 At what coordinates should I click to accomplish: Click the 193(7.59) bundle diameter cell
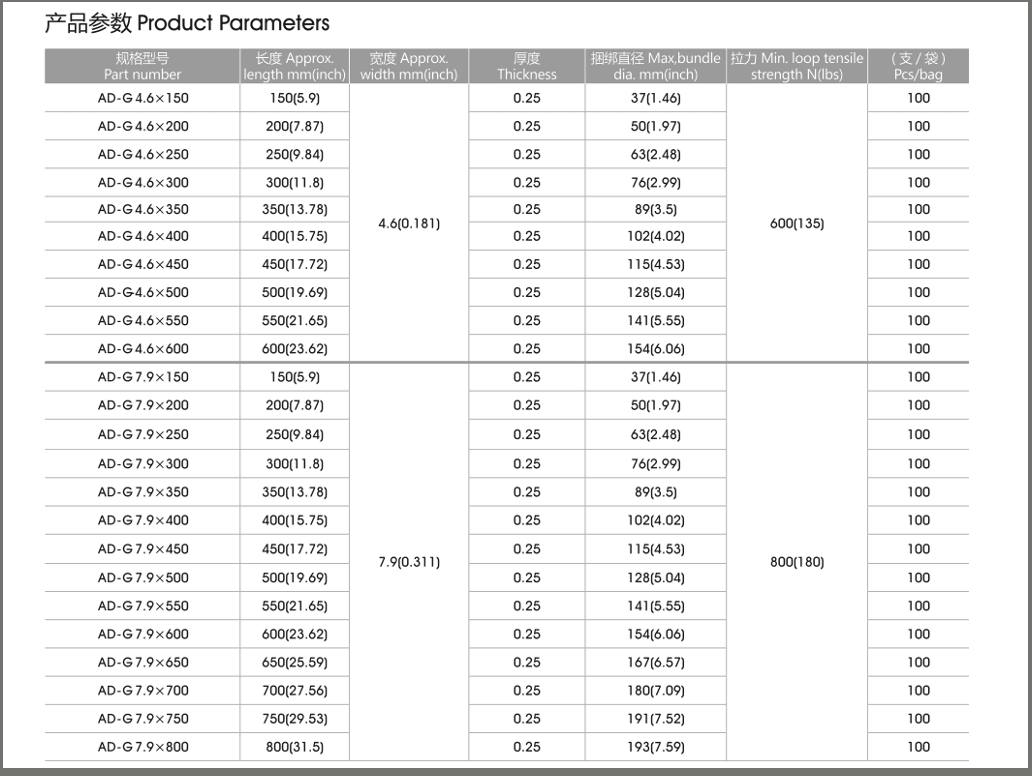[655, 747]
